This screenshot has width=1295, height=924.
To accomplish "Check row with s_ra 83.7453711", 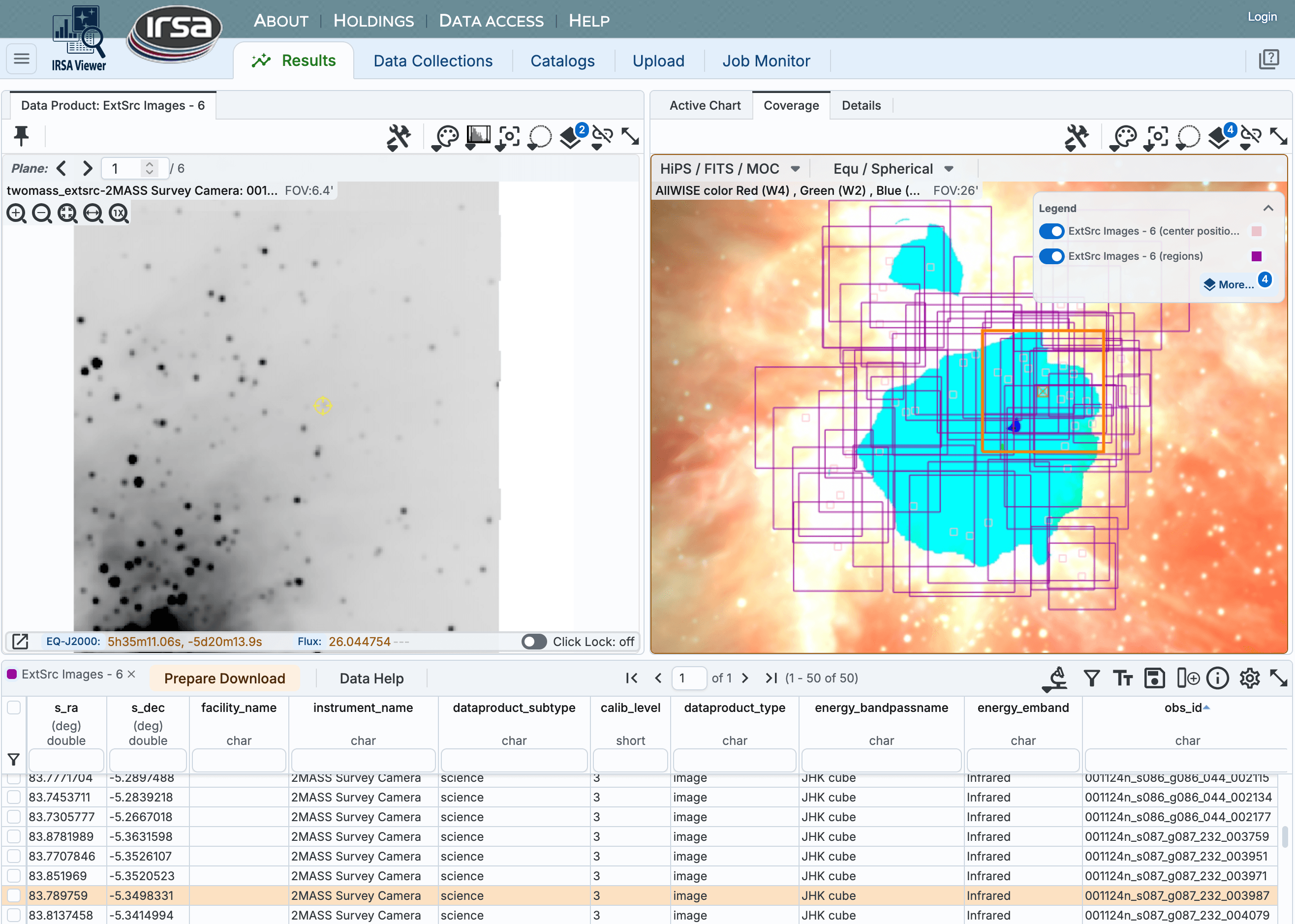I will click(x=14, y=797).
